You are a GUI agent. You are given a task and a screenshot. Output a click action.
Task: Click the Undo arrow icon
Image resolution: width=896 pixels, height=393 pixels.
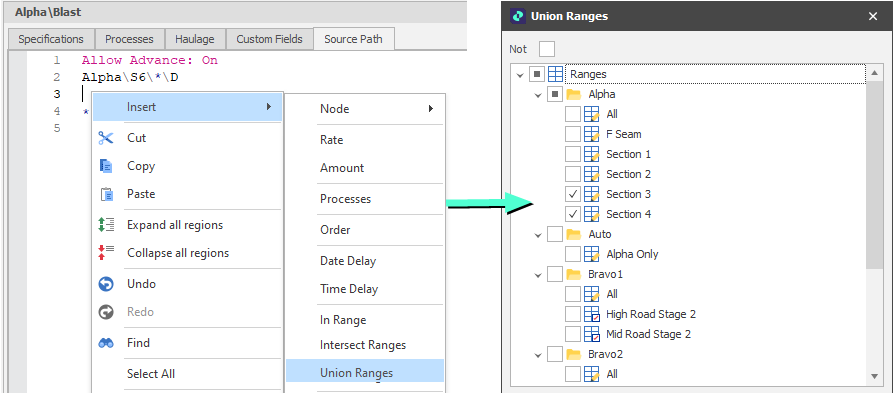pos(106,284)
